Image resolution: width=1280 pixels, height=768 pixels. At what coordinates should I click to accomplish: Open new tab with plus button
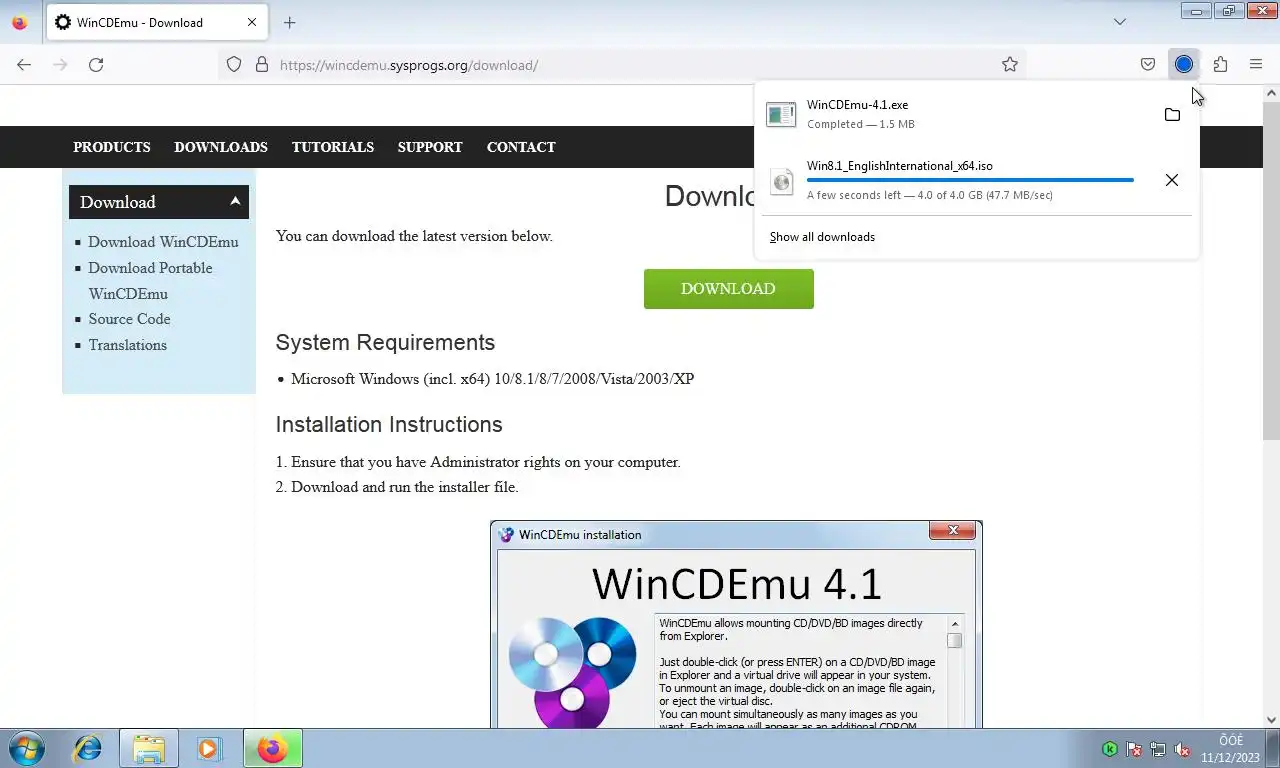coord(289,22)
